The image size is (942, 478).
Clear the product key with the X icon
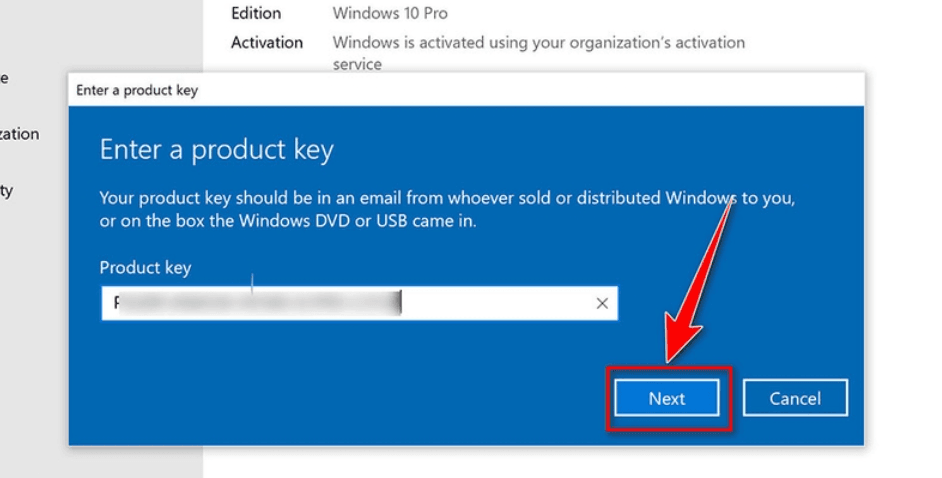coord(602,303)
